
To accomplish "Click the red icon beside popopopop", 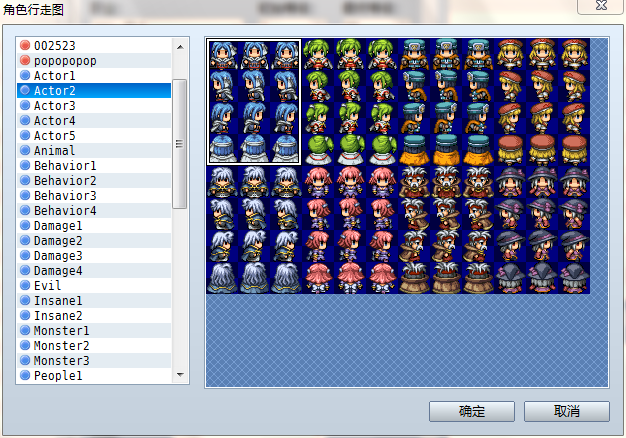I will [25, 60].
